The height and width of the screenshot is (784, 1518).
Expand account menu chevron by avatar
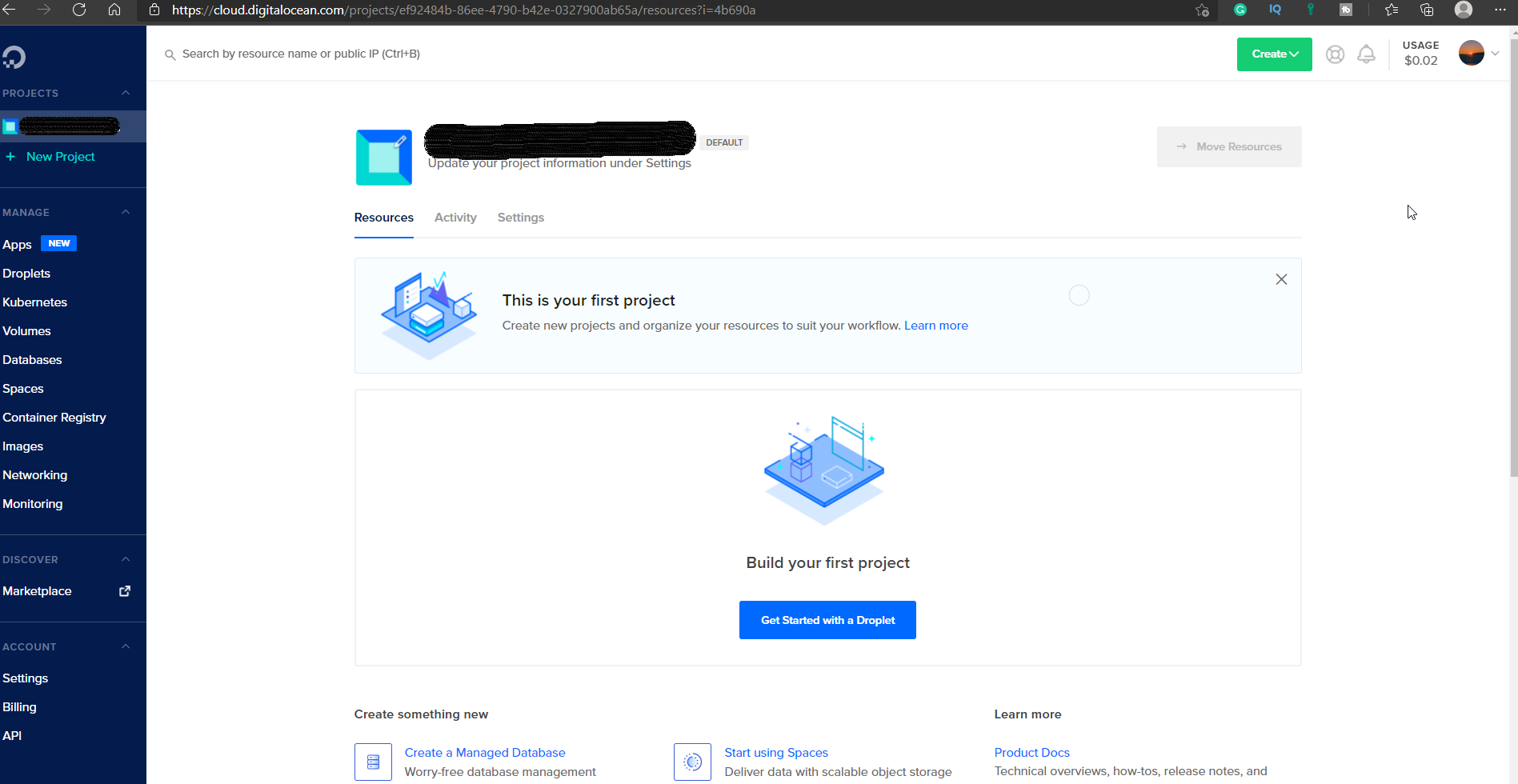point(1495,54)
